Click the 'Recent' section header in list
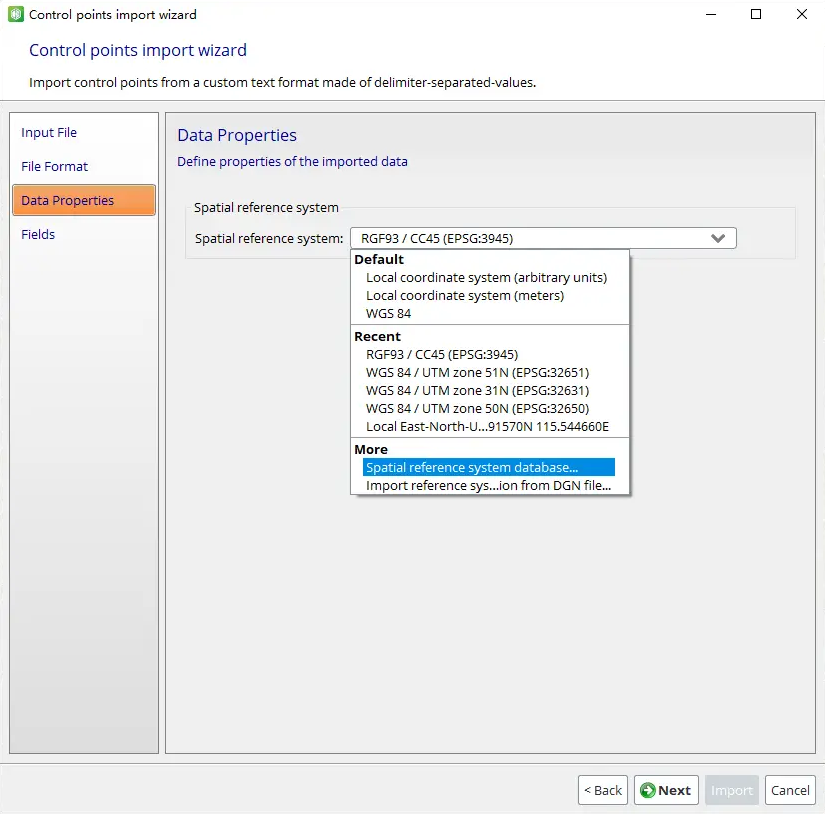The width and height of the screenshot is (825, 814). pos(377,336)
